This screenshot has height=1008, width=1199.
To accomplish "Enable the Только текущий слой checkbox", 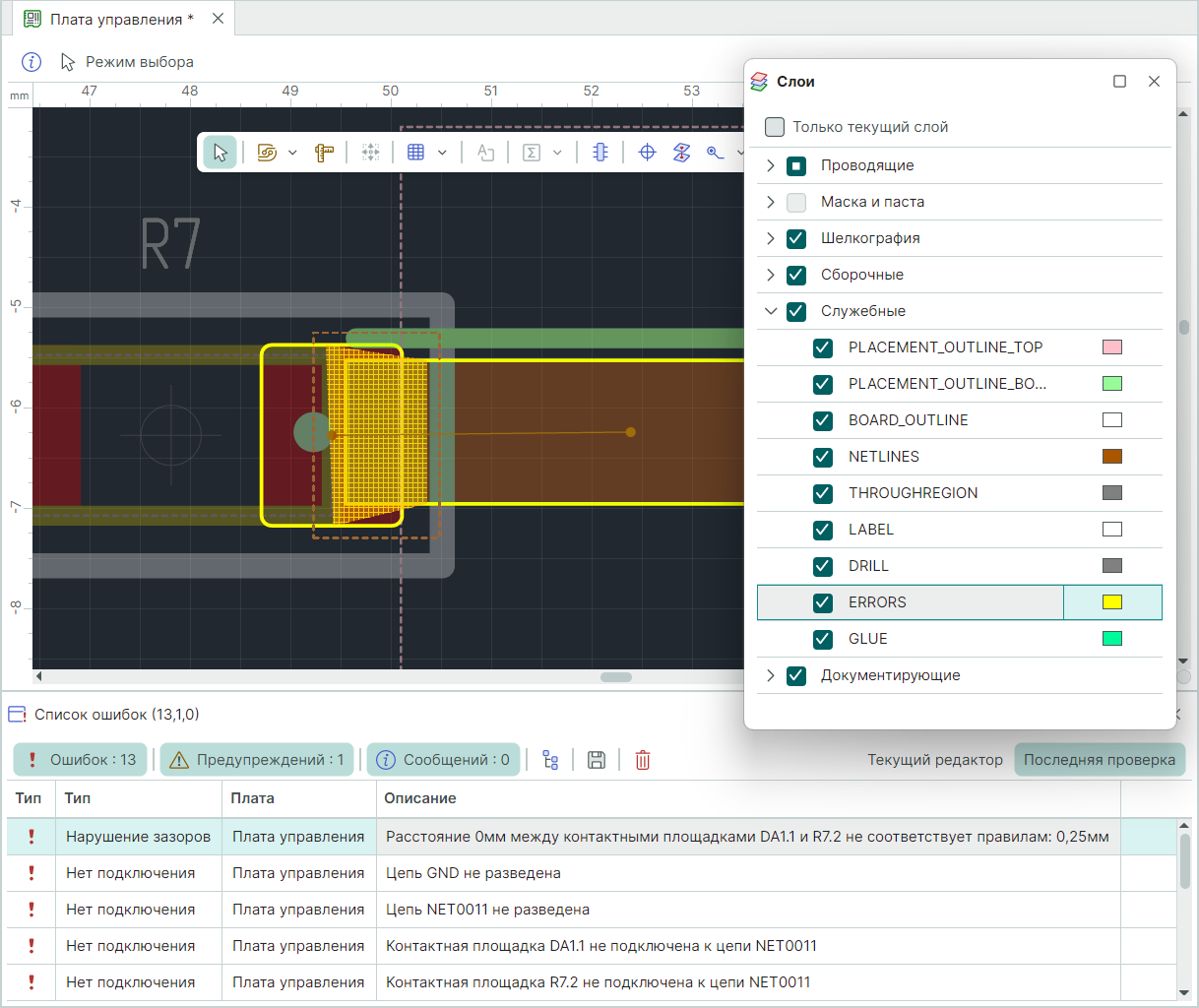I will (775, 127).
